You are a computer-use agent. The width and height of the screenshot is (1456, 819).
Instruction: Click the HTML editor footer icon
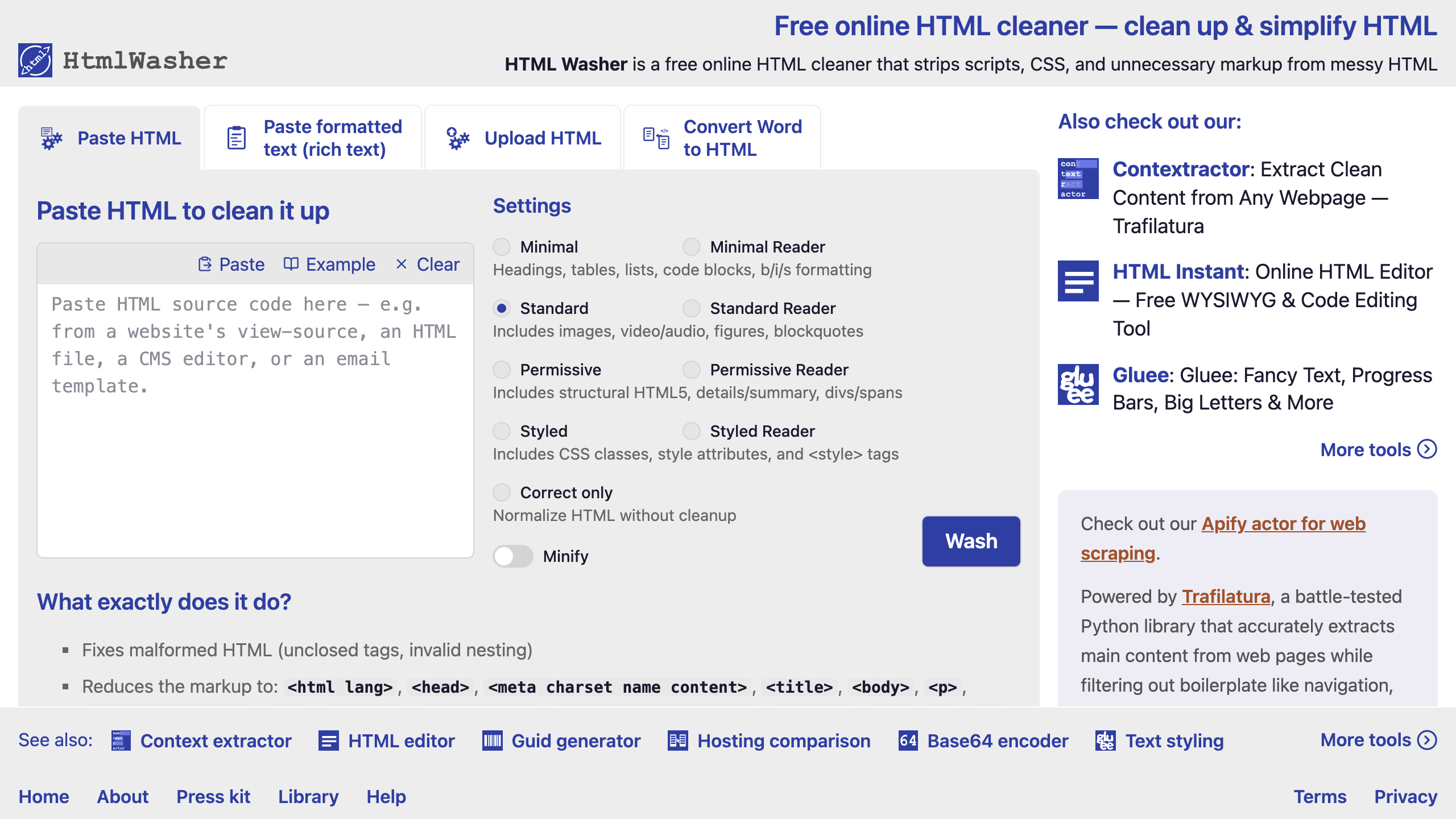point(329,741)
